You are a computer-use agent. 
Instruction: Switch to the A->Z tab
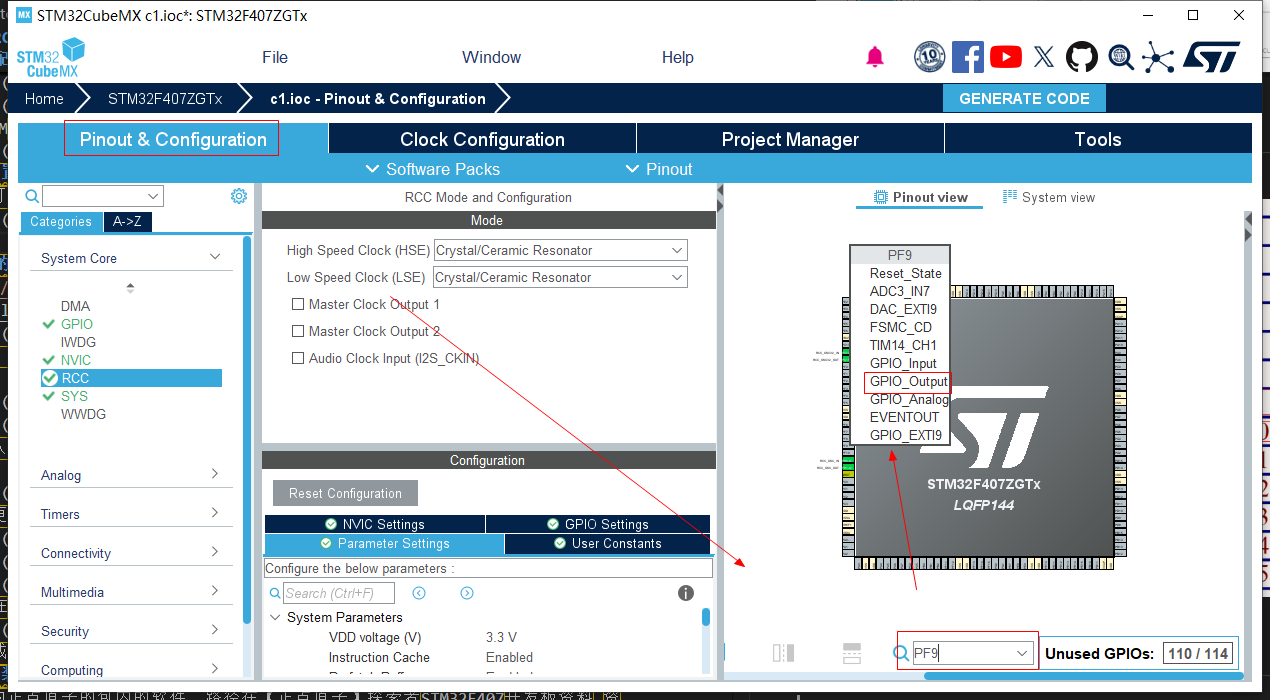(128, 222)
